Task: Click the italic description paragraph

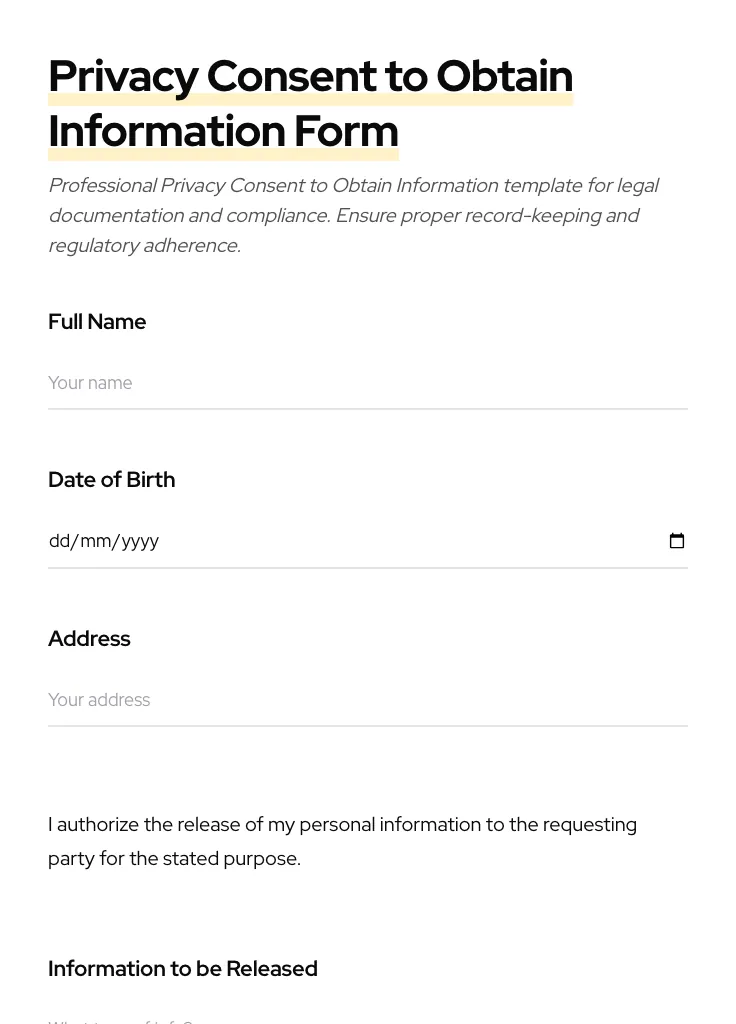Action: coord(354,214)
